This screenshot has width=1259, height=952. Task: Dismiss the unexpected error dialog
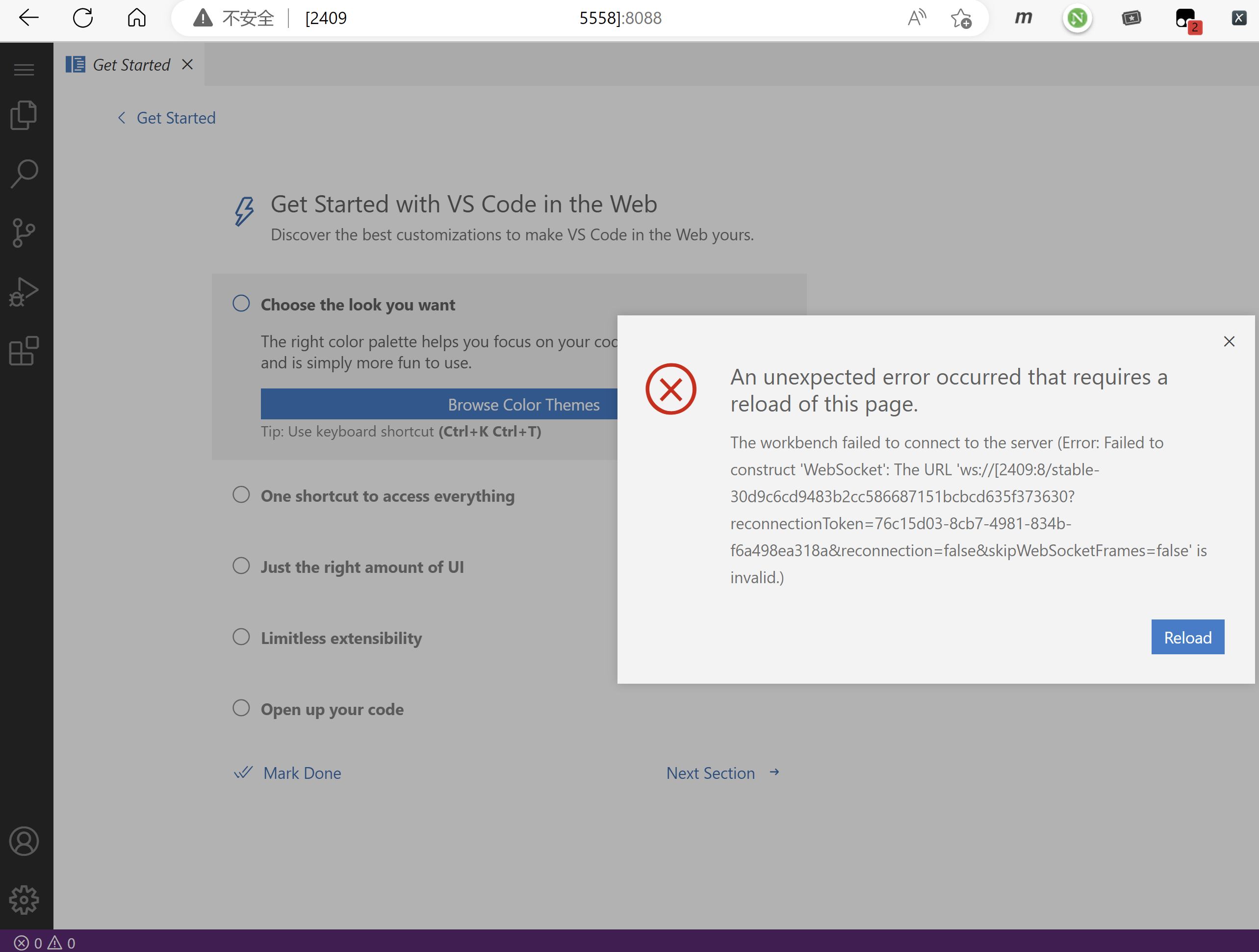(x=1229, y=341)
